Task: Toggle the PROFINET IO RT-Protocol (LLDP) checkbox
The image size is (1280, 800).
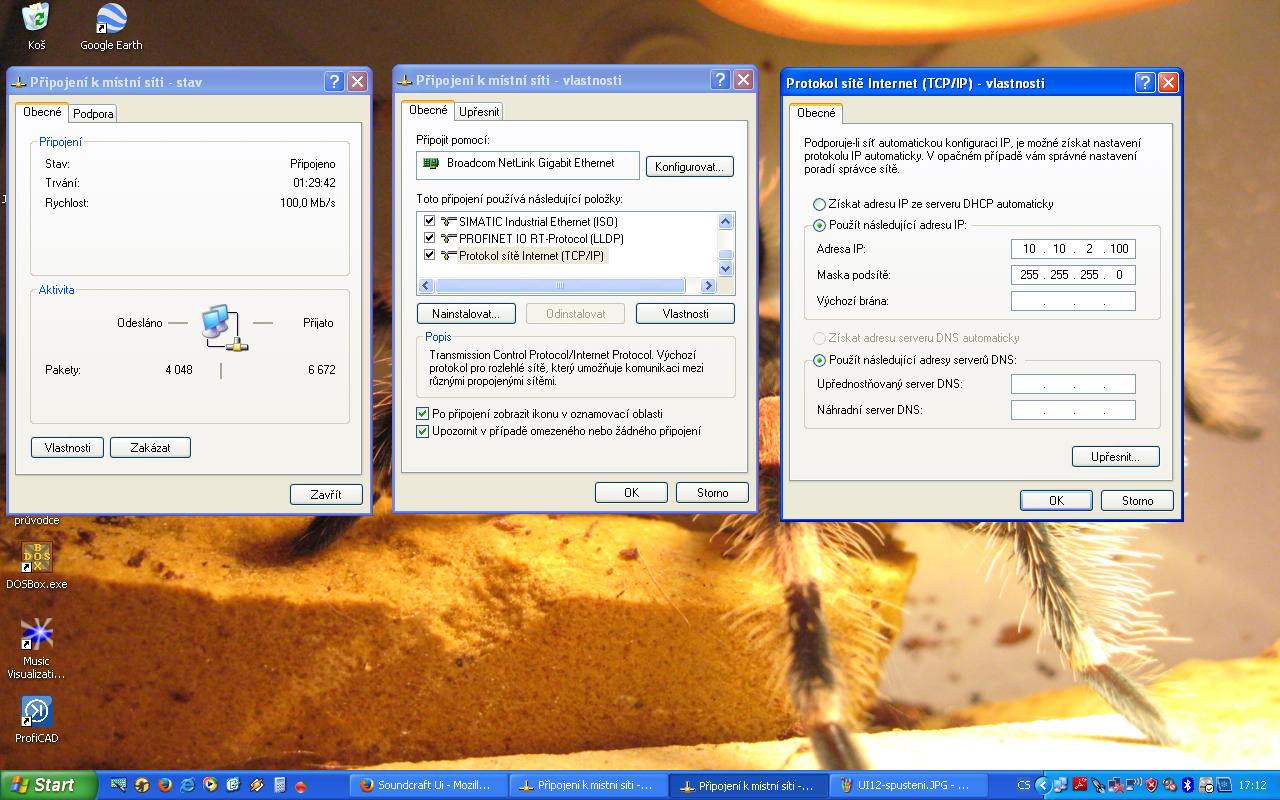Action: pyautogui.click(x=430, y=238)
